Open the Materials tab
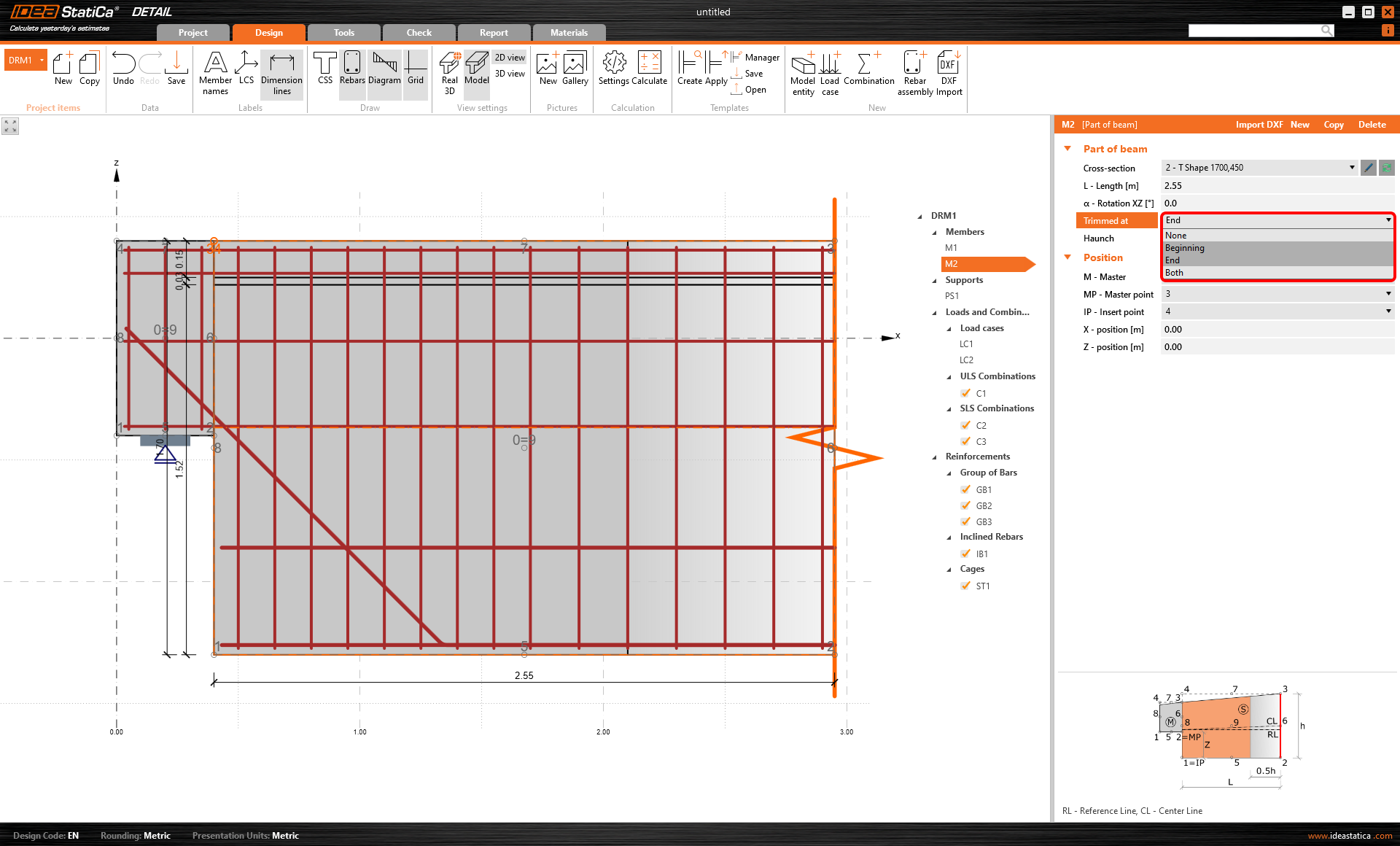This screenshot has height=846, width=1400. 569,33
